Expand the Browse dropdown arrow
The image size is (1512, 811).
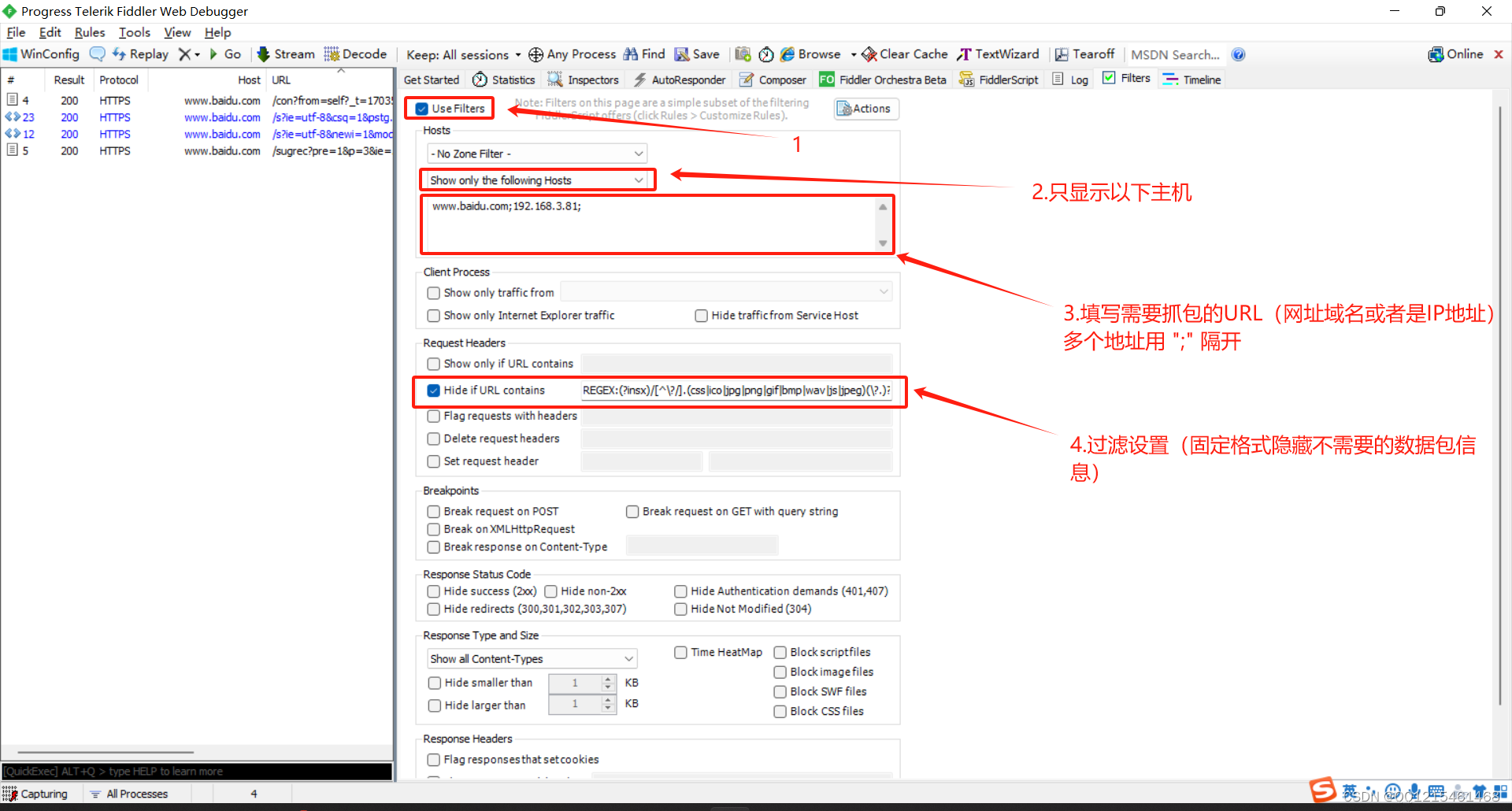tap(854, 54)
